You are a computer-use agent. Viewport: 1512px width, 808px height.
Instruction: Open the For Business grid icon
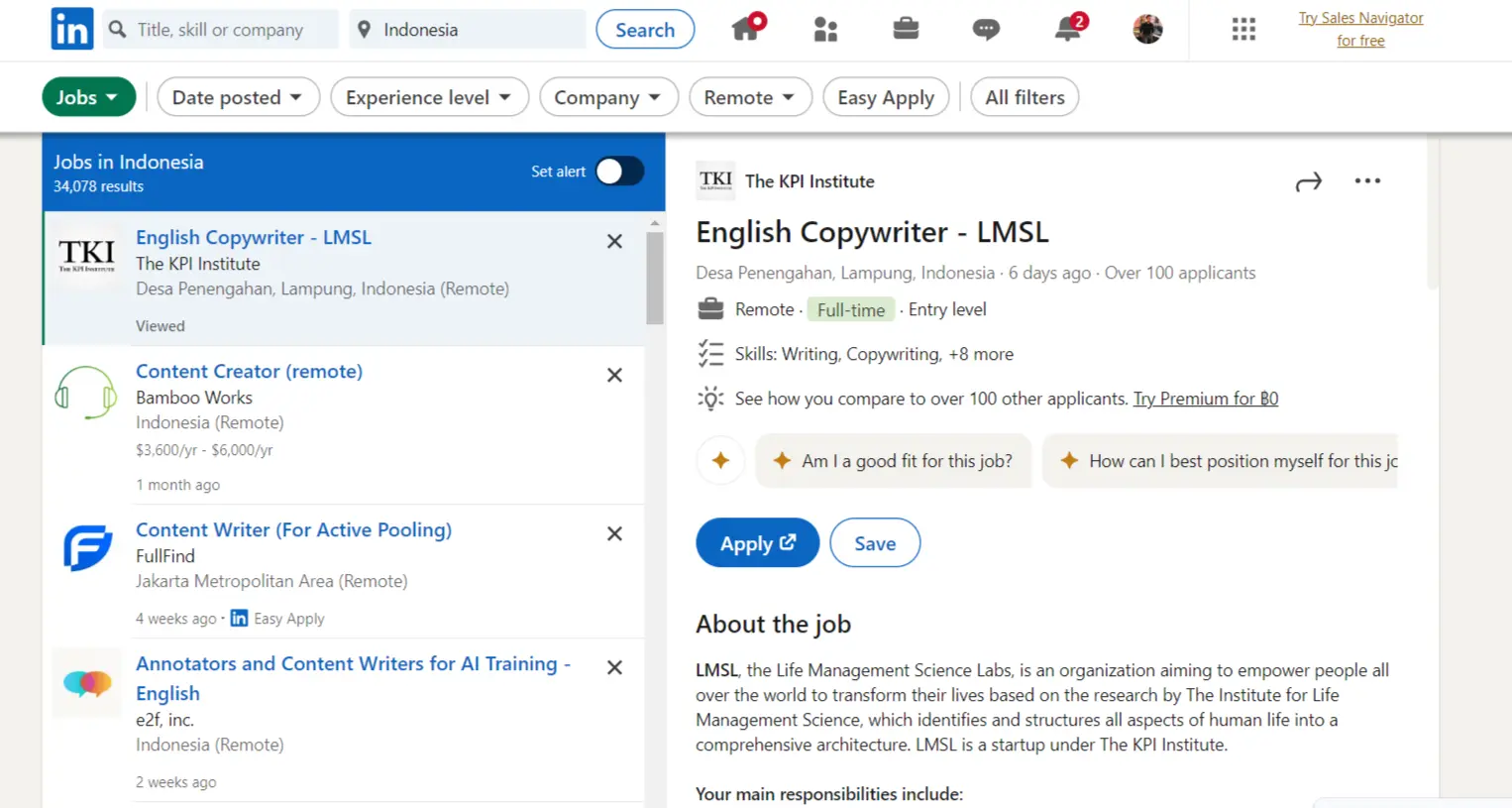tap(1243, 30)
